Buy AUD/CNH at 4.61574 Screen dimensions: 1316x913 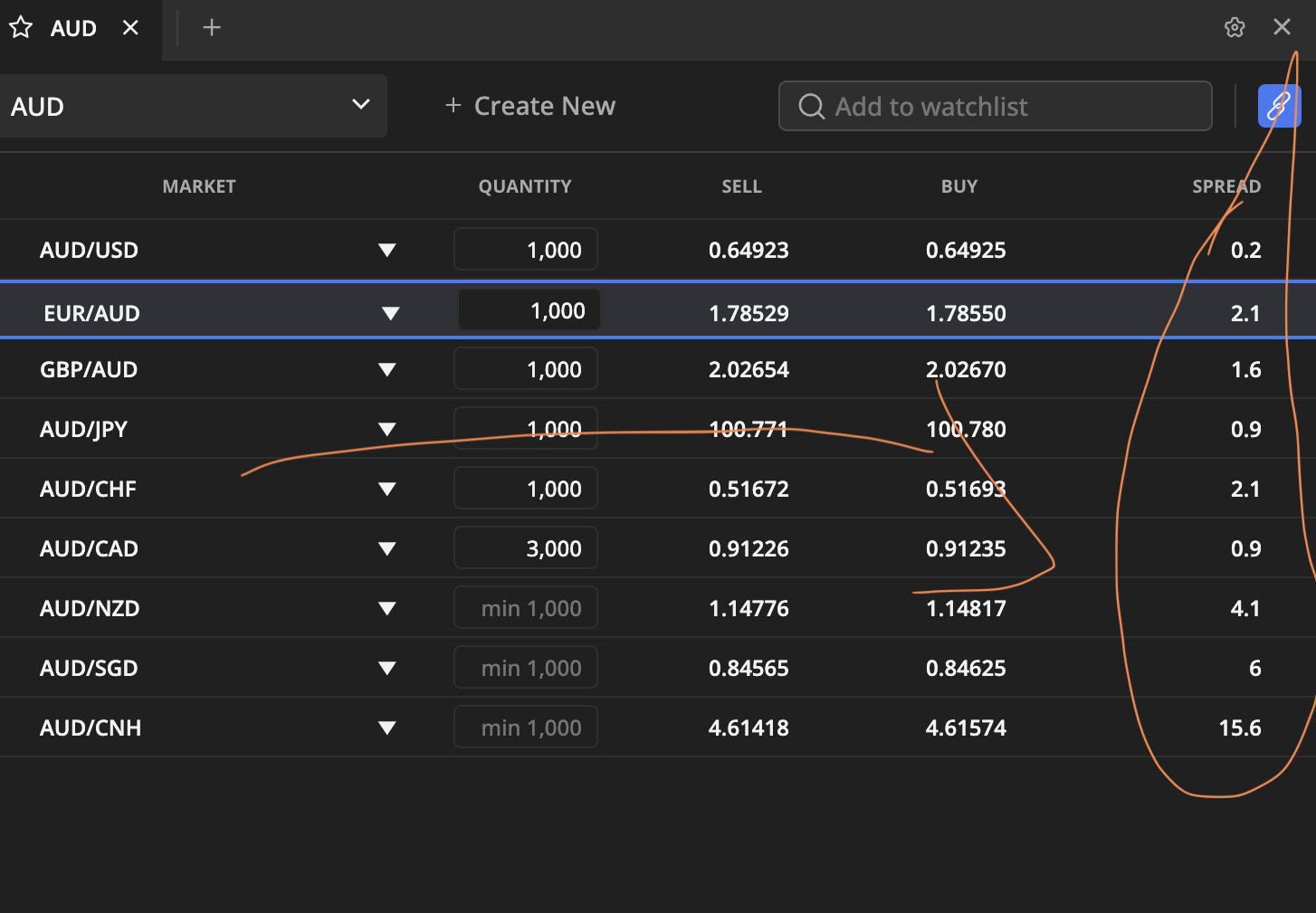(966, 728)
